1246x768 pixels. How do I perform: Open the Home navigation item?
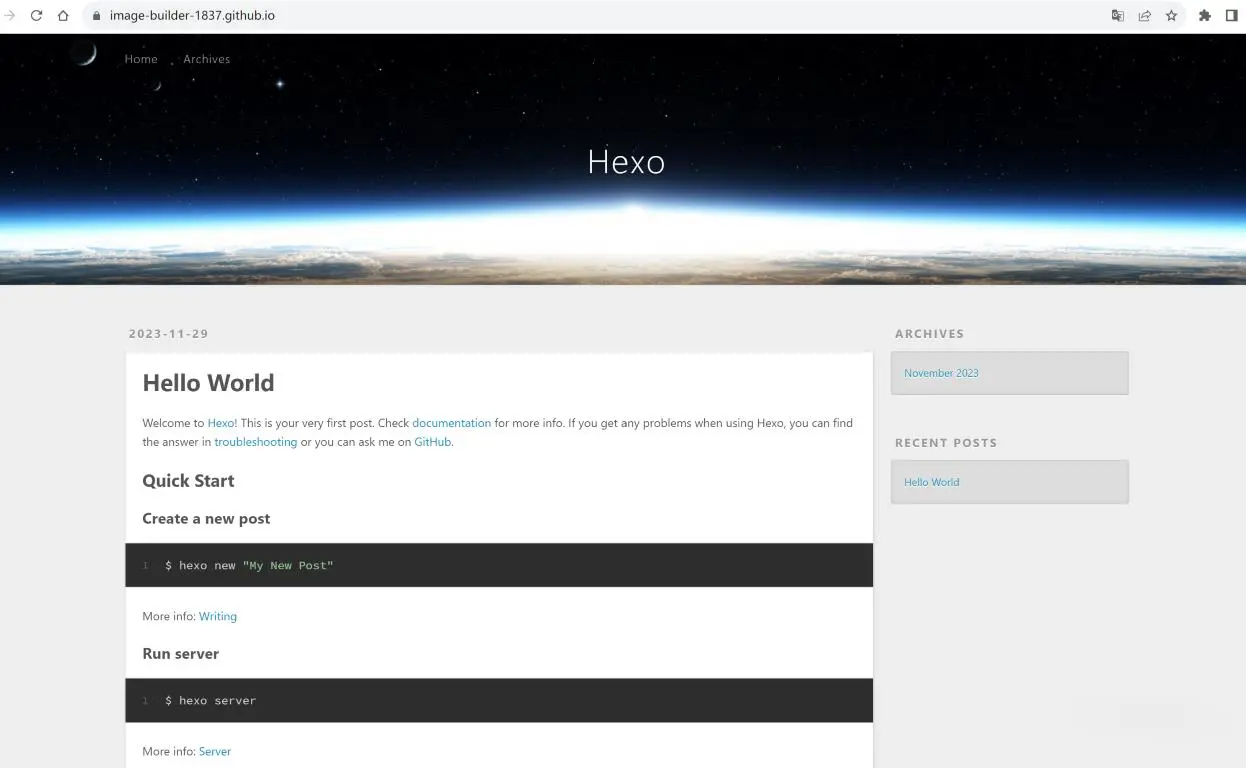141,59
